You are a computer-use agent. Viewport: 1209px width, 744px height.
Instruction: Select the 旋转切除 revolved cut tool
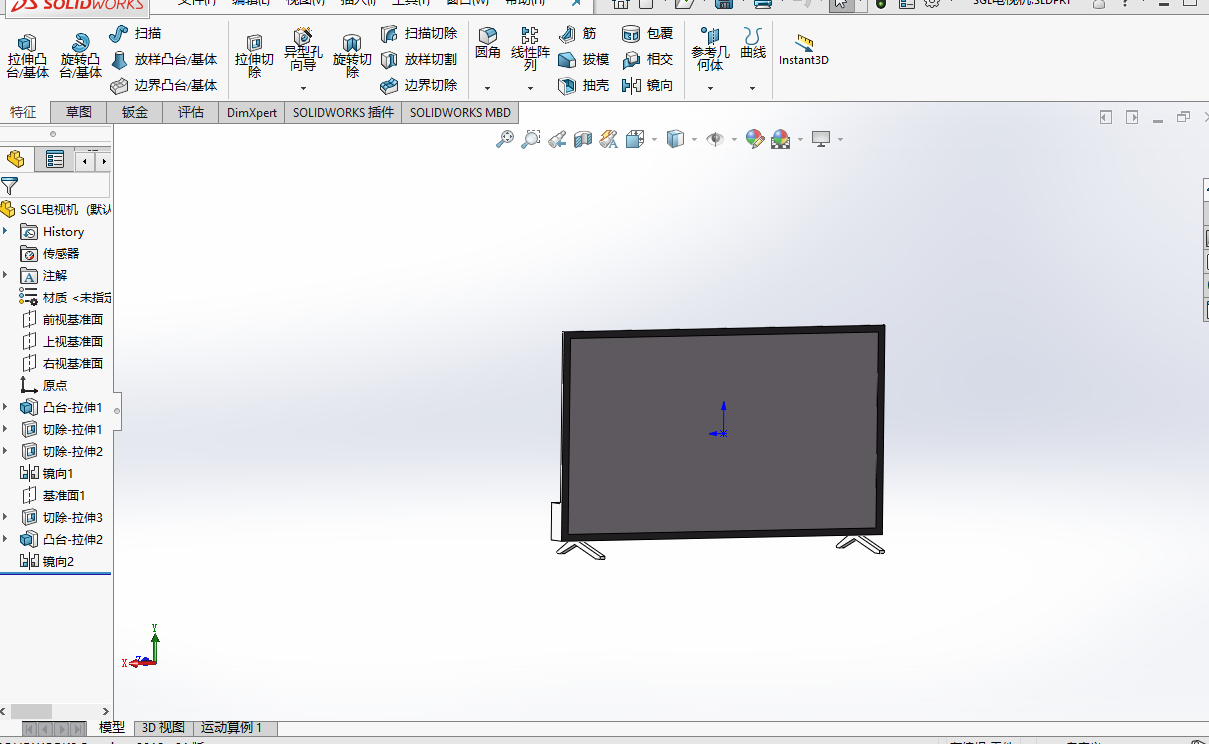tap(352, 56)
